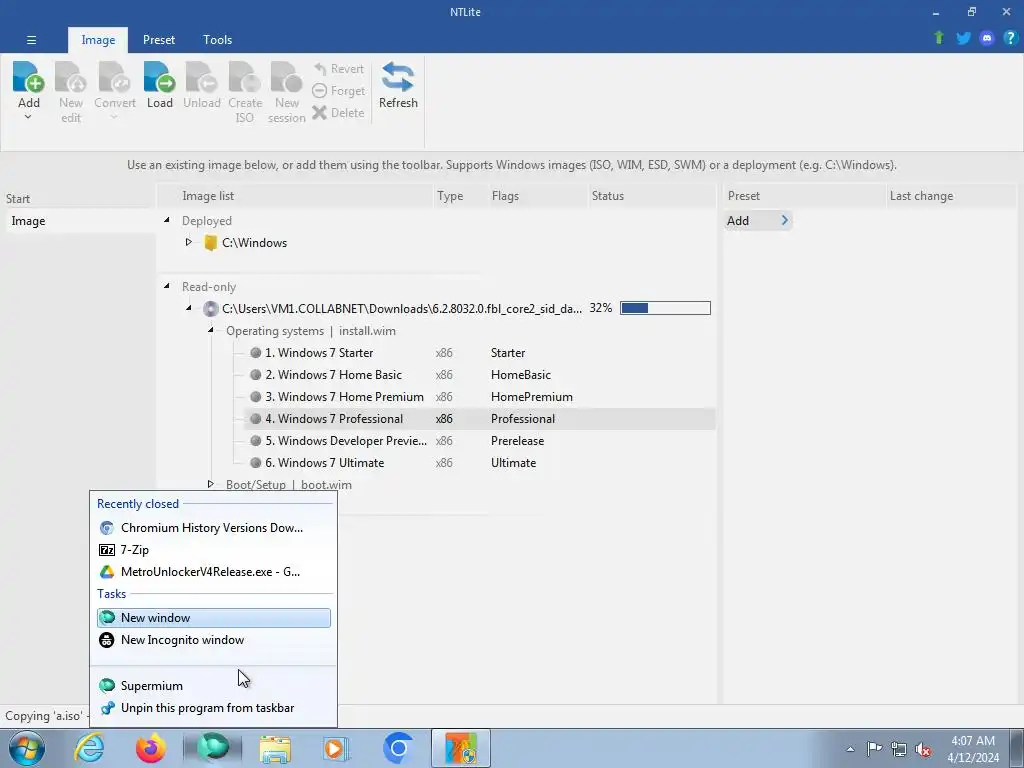
Task: Select 5. Windows Developer Preview row
Action: tap(480, 441)
